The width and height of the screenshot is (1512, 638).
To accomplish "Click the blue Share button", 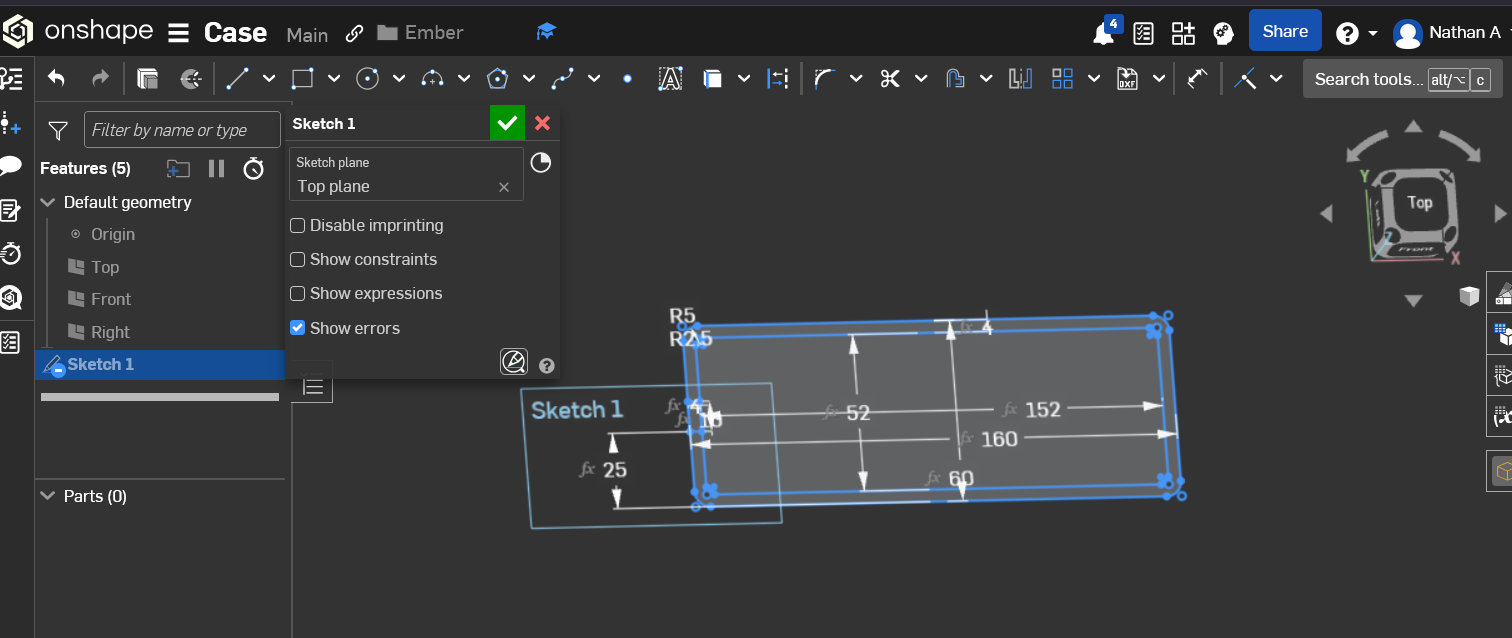I will coord(1285,31).
